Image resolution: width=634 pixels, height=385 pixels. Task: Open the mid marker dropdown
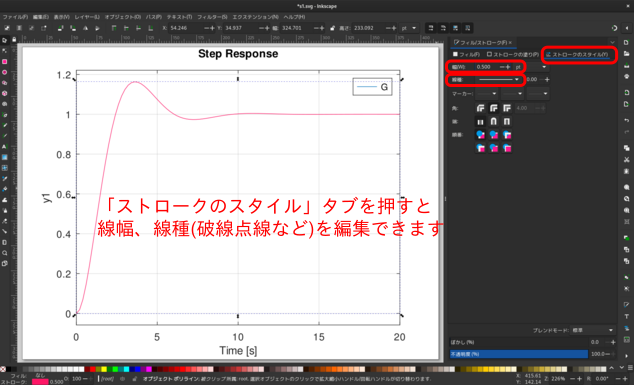point(512,94)
